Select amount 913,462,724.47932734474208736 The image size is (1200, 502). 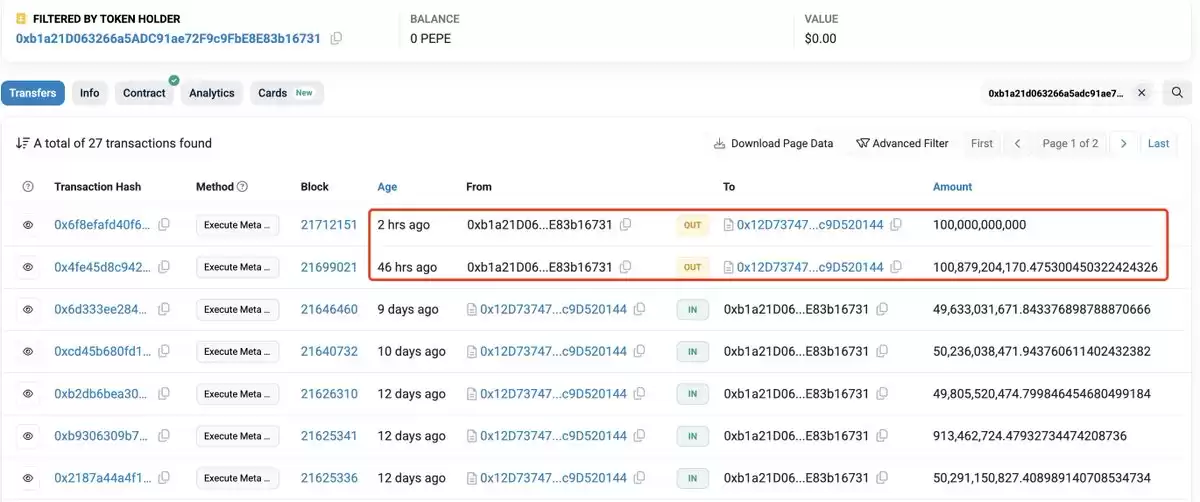[x=1030, y=436]
